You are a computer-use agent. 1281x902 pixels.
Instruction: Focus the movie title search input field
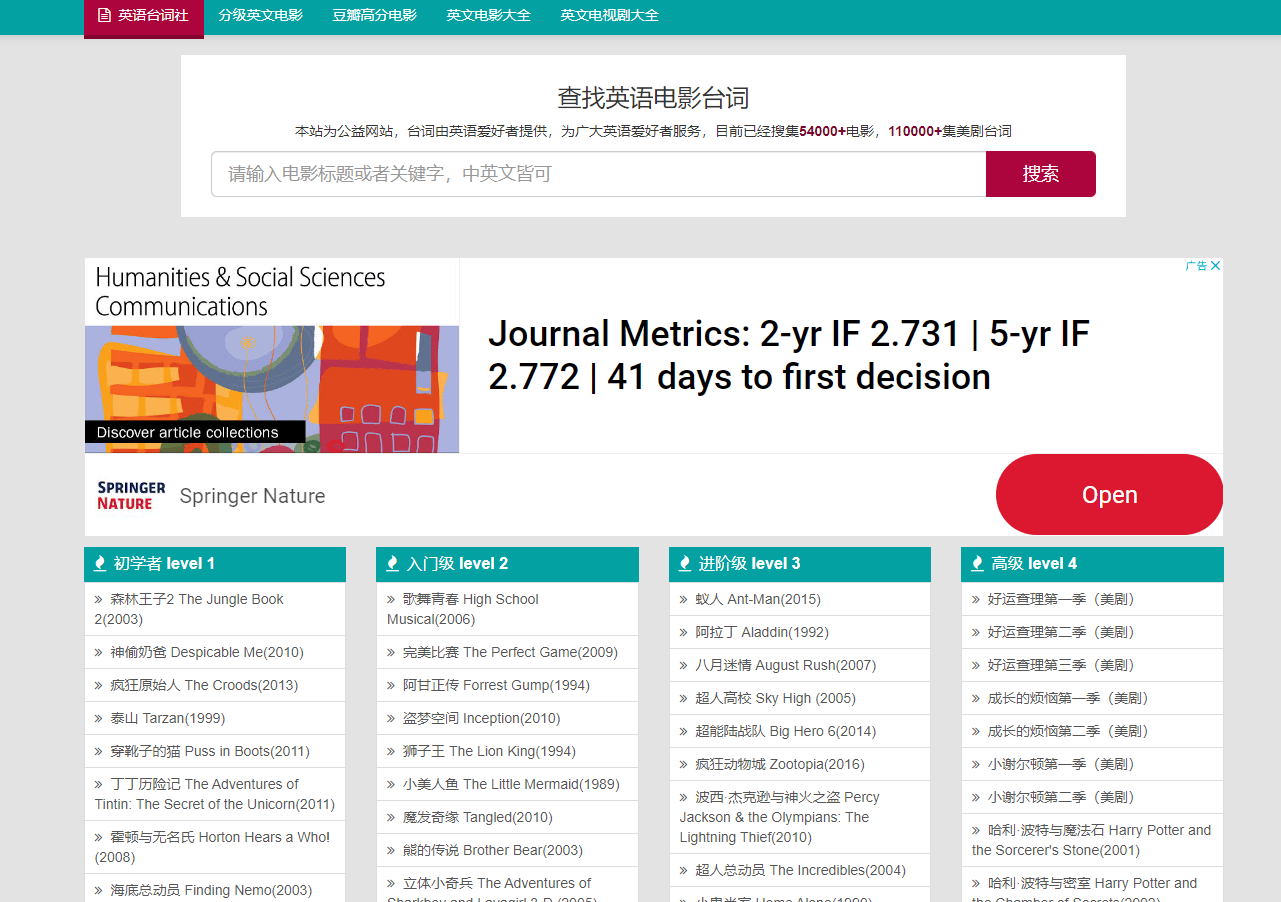pyautogui.click(x=598, y=174)
